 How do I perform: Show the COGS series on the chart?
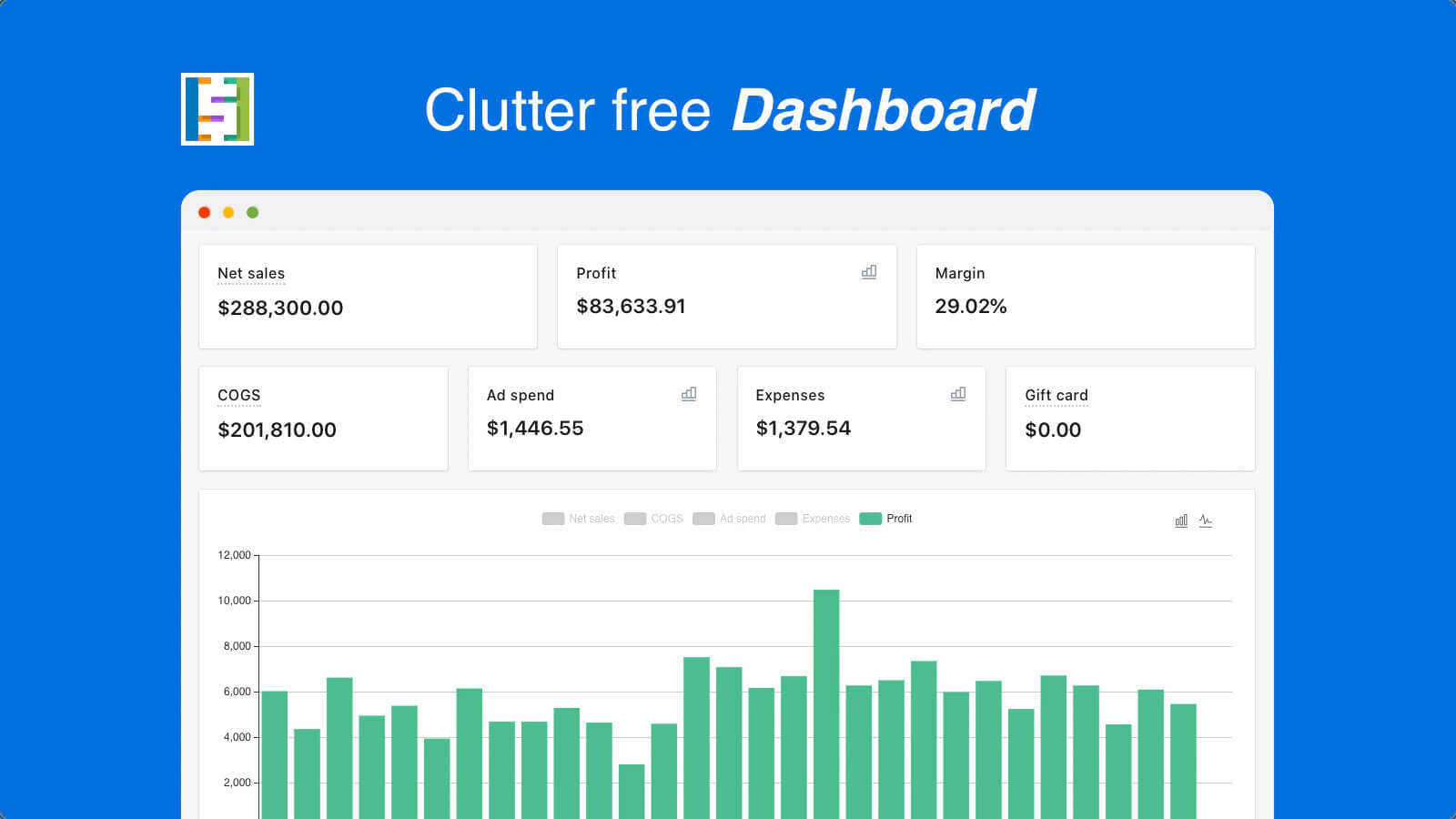(x=653, y=518)
